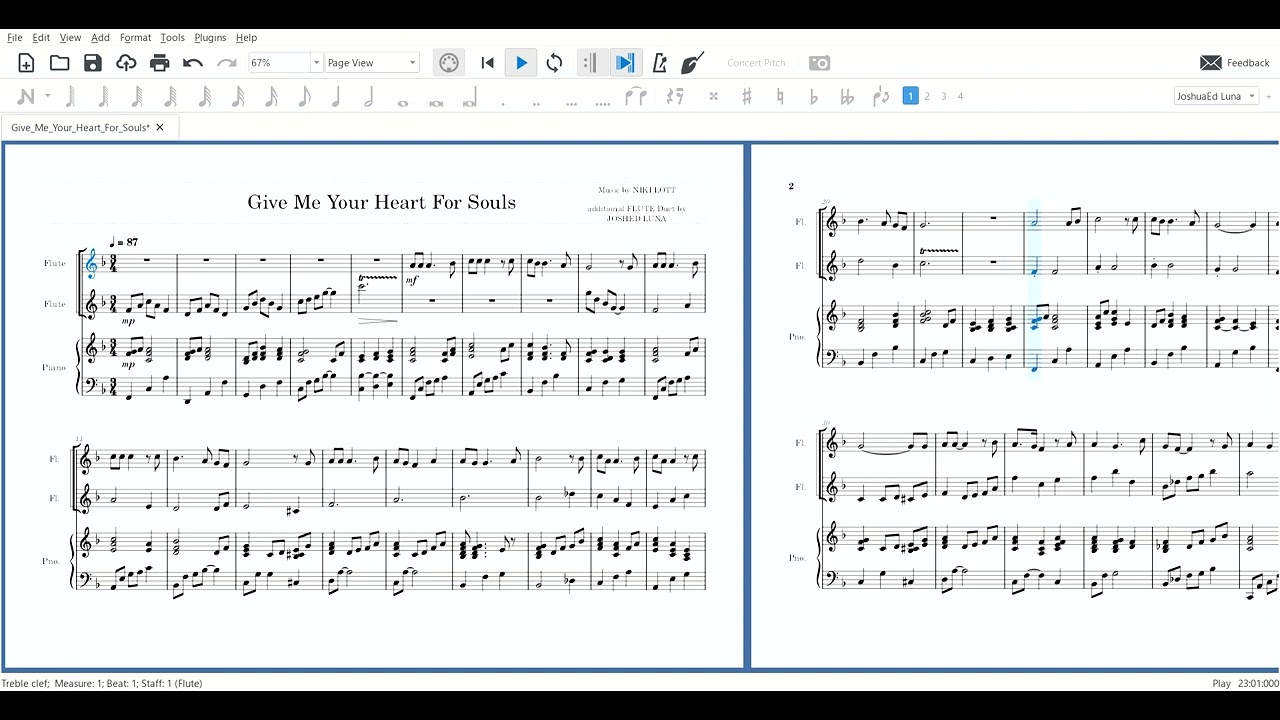The height and width of the screenshot is (720, 1280).
Task: Print the score using the printer icon
Action: [x=159, y=63]
